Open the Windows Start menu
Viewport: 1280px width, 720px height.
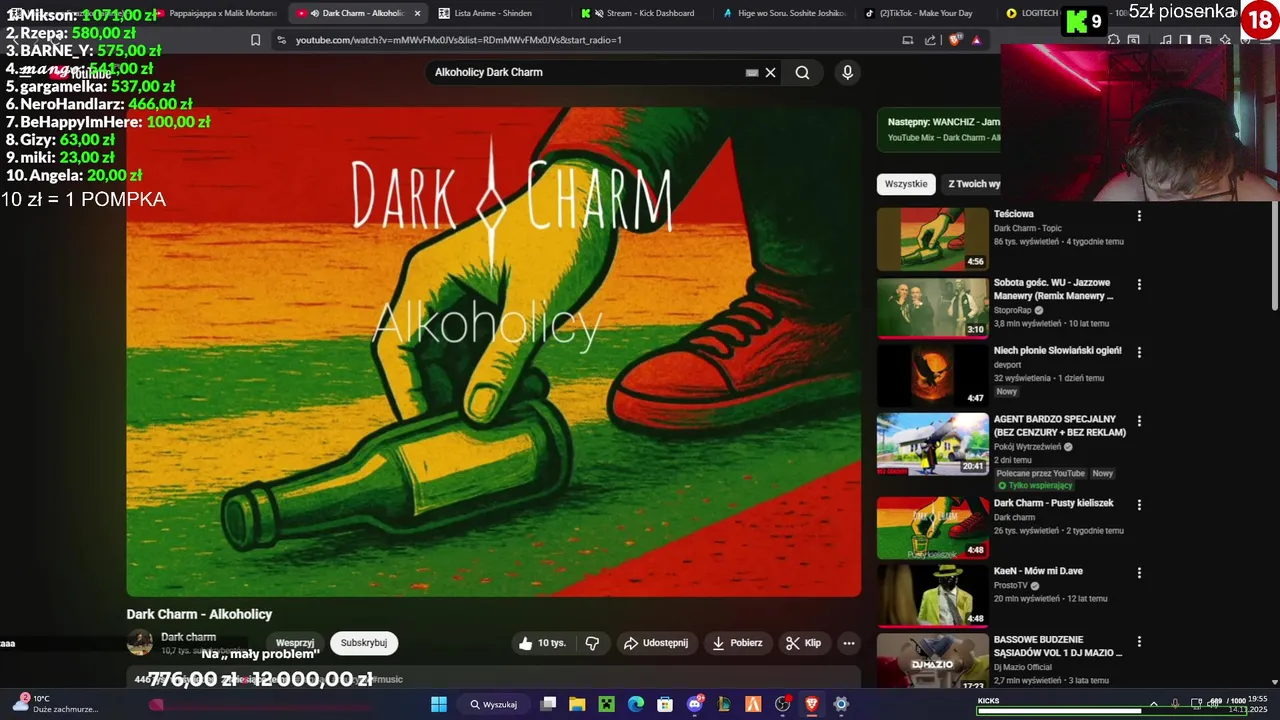tap(438, 704)
